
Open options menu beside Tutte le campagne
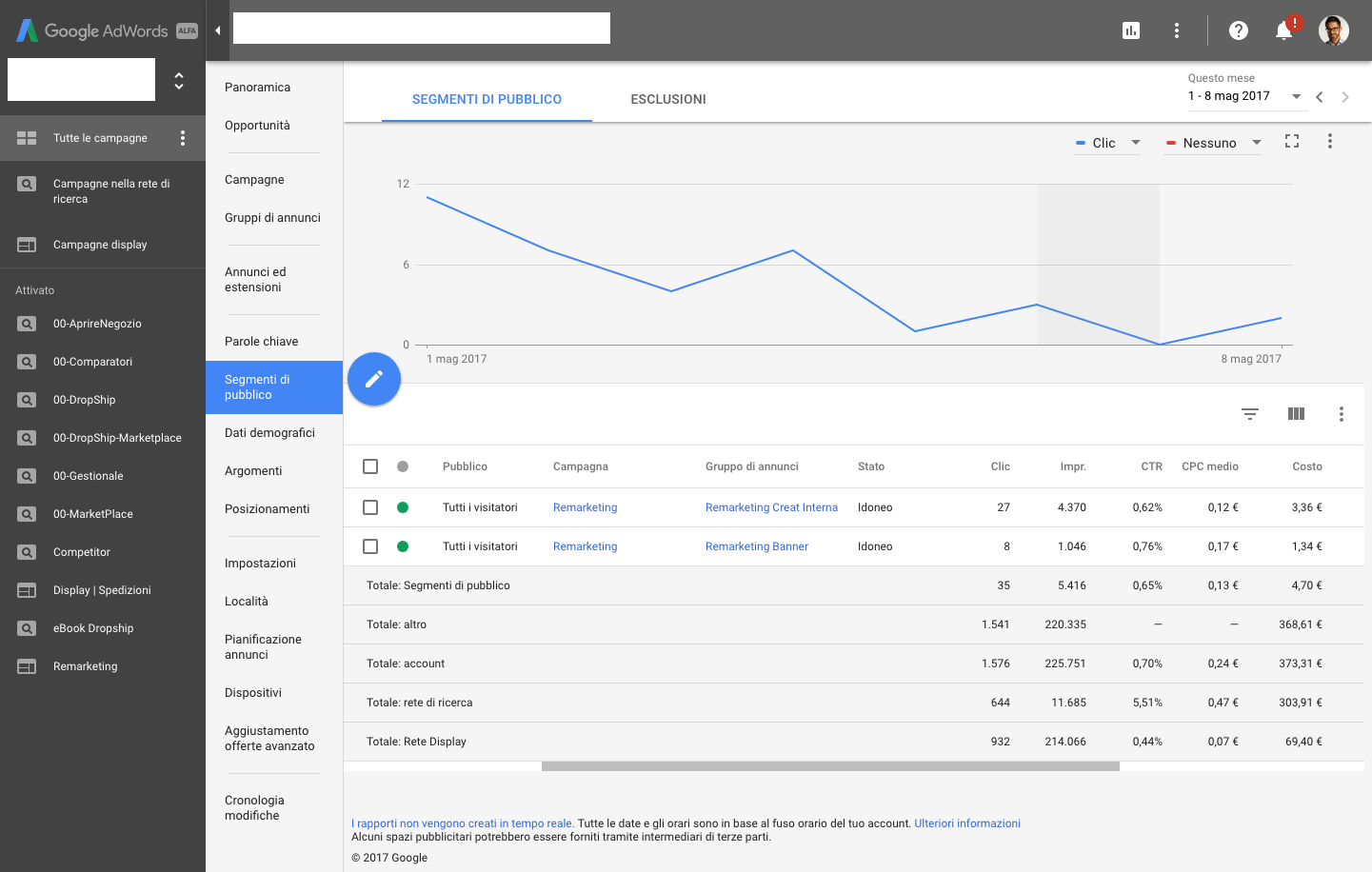183,138
